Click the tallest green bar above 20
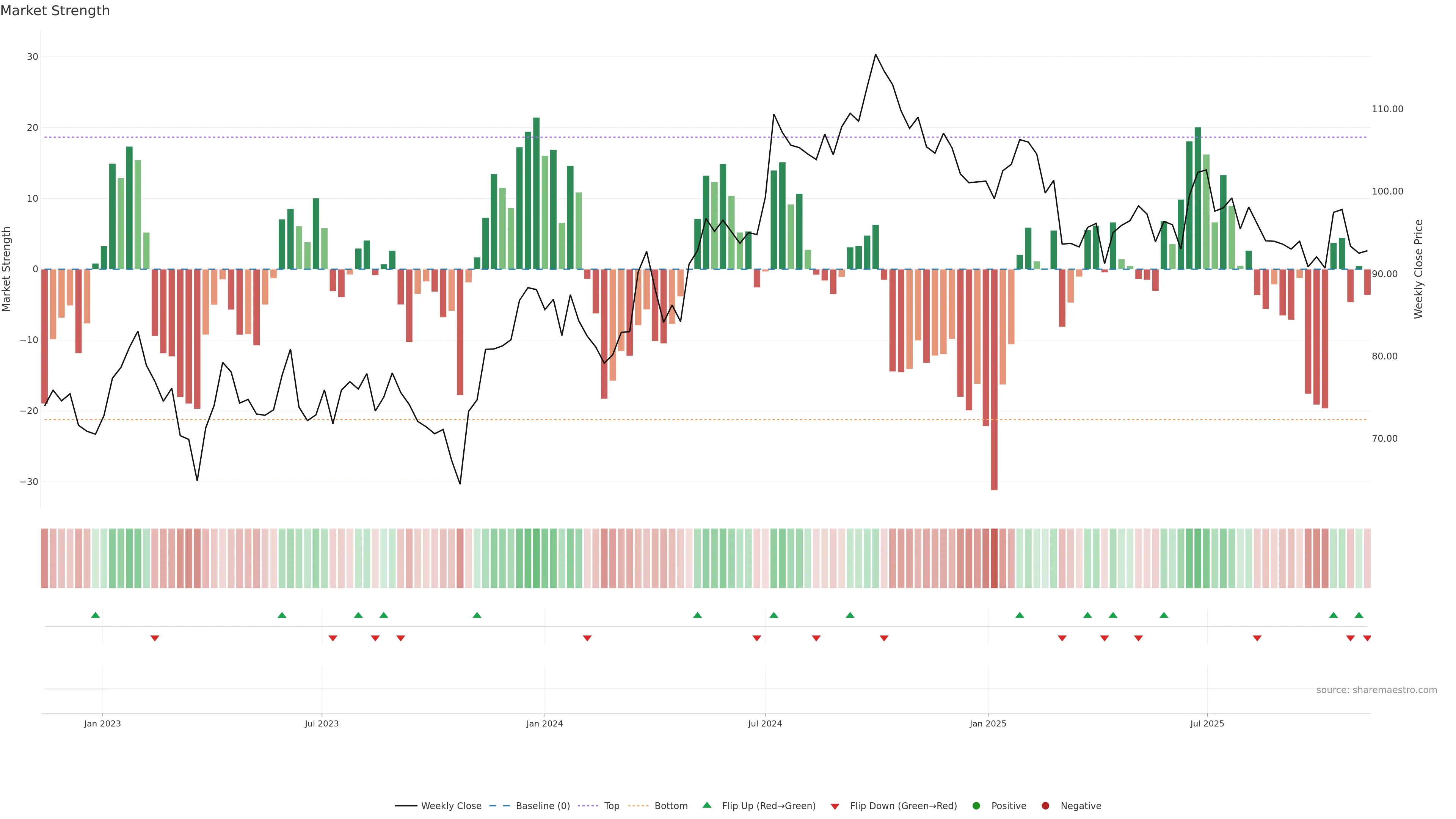Viewport: 1456px width, 819px height. 537,192
